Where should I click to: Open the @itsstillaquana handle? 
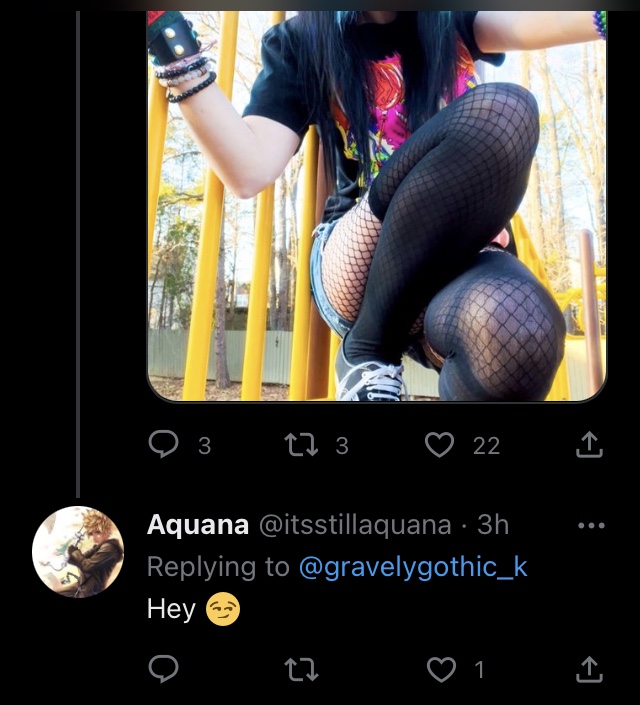[355, 525]
